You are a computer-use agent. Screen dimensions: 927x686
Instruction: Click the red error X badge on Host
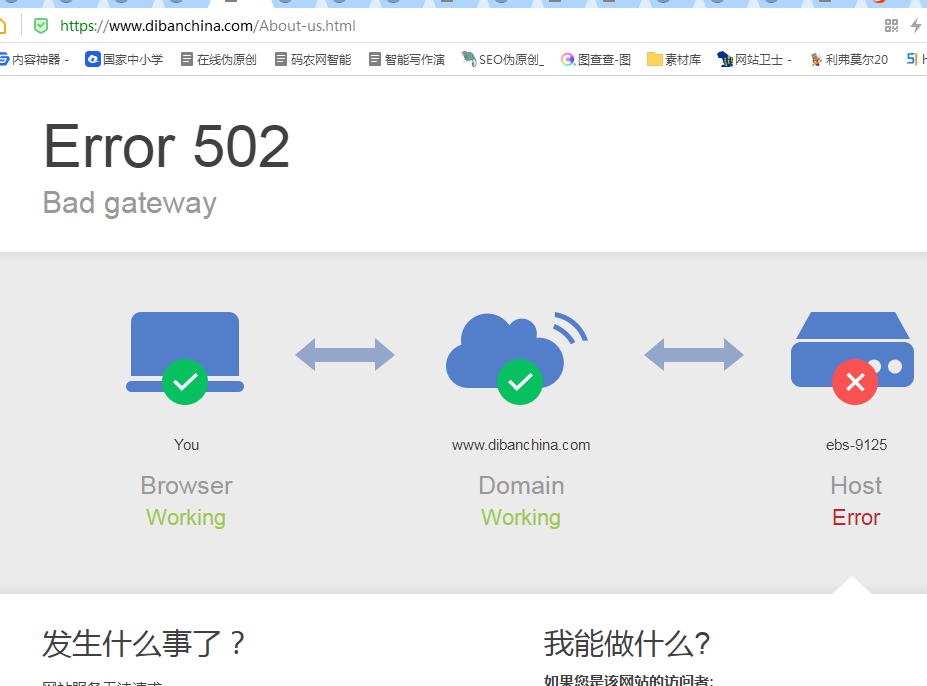coord(854,381)
